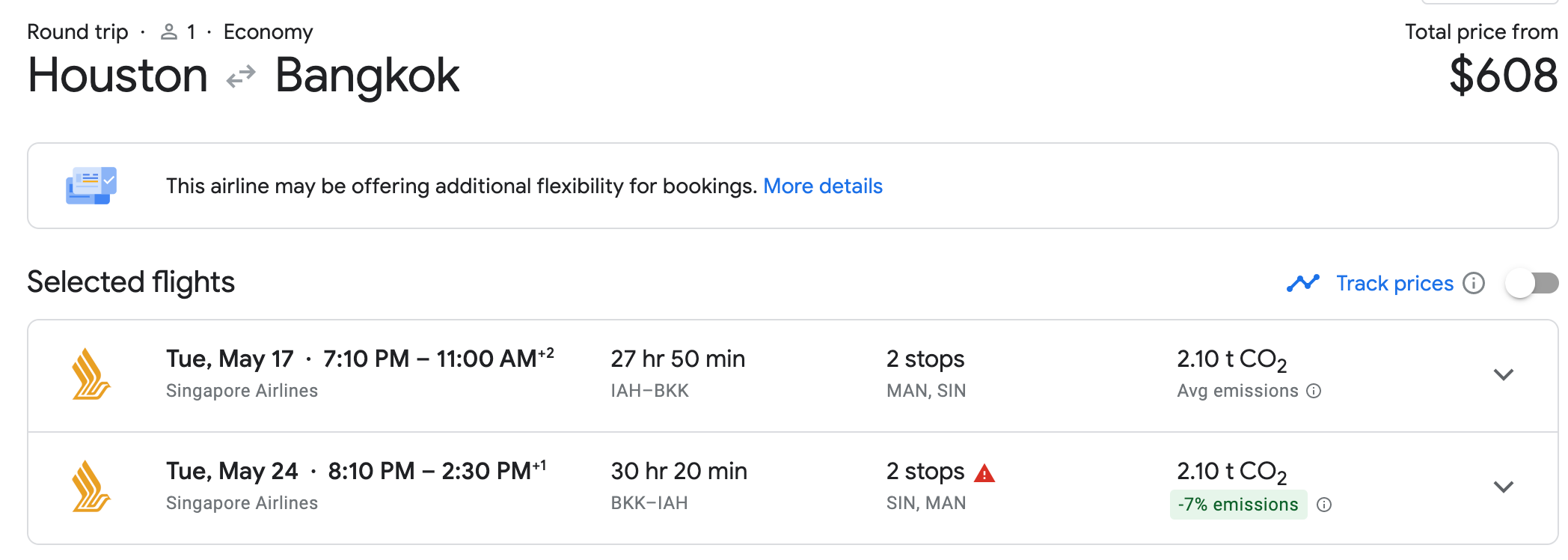Click the Singapore Airlines logo on May 17 flight
1568x560 pixels.
click(x=91, y=374)
